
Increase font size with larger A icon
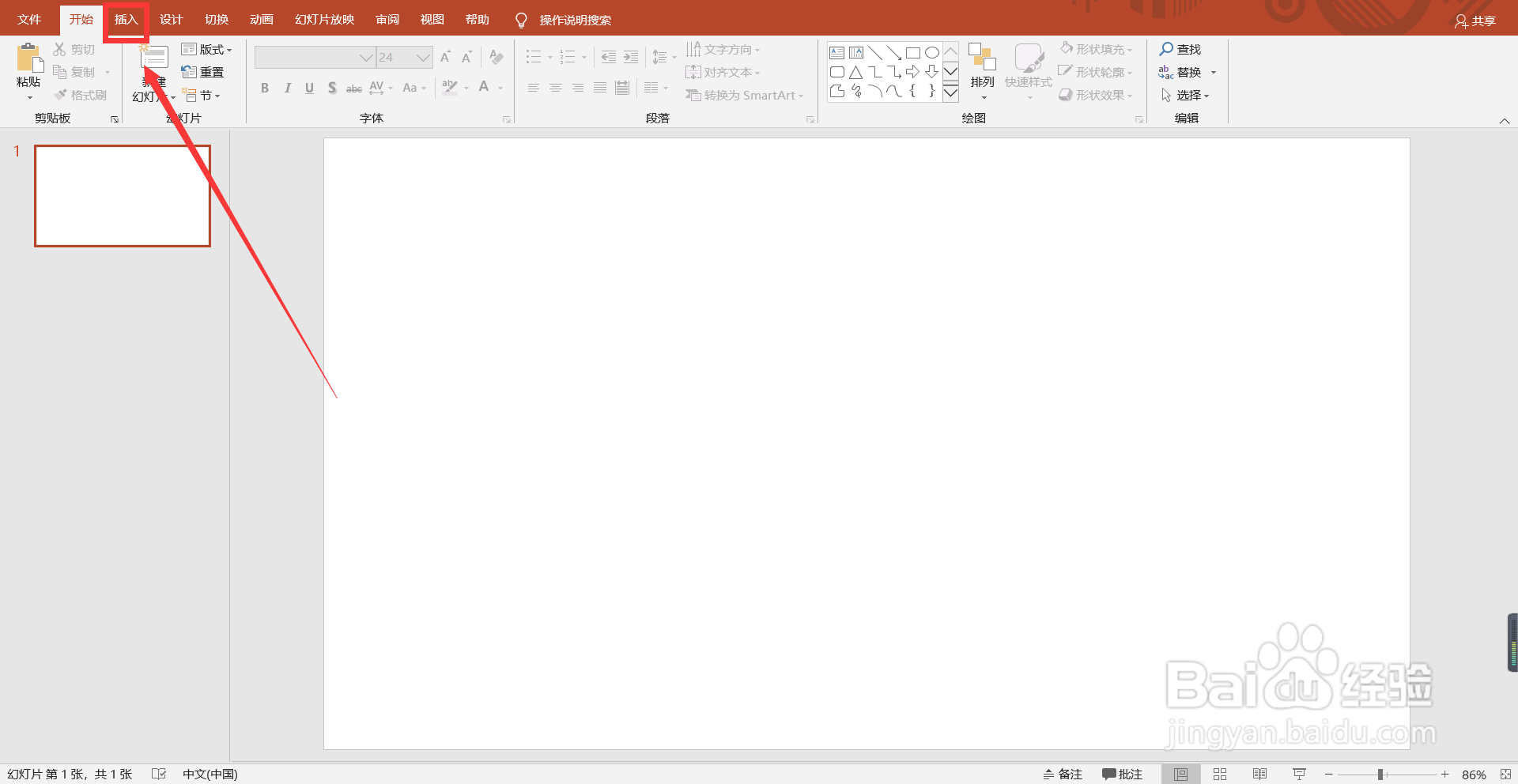click(x=446, y=57)
